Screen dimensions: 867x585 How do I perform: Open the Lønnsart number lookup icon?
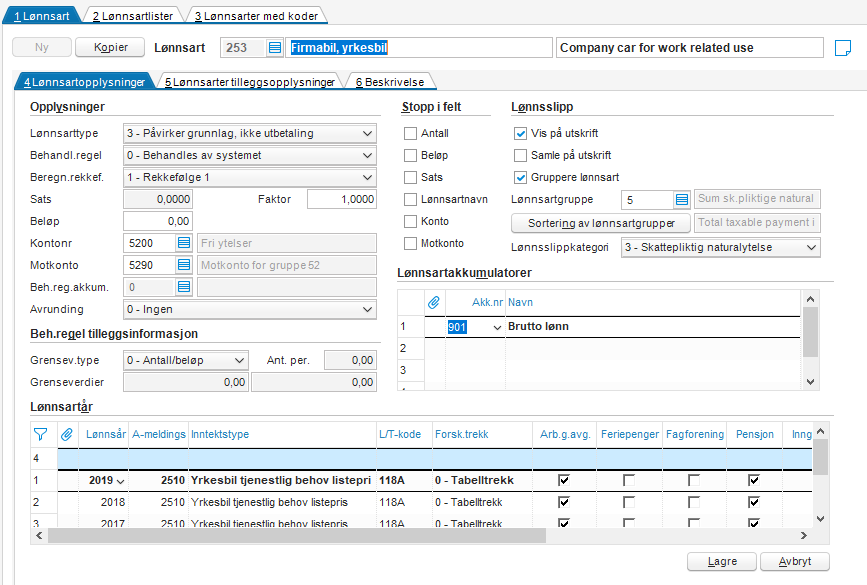coord(275,48)
